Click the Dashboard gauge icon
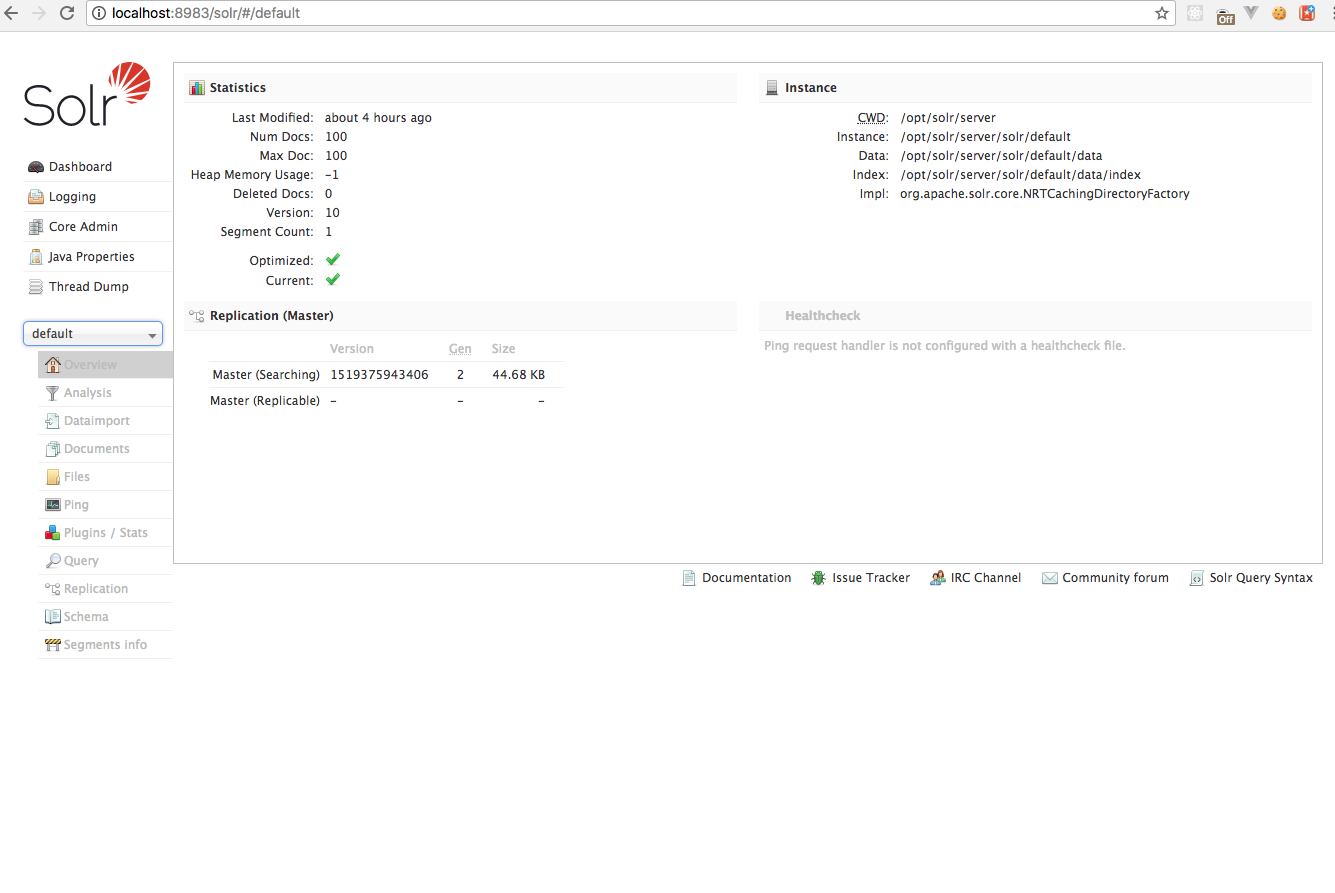This screenshot has height=893, width=1335. 36,167
